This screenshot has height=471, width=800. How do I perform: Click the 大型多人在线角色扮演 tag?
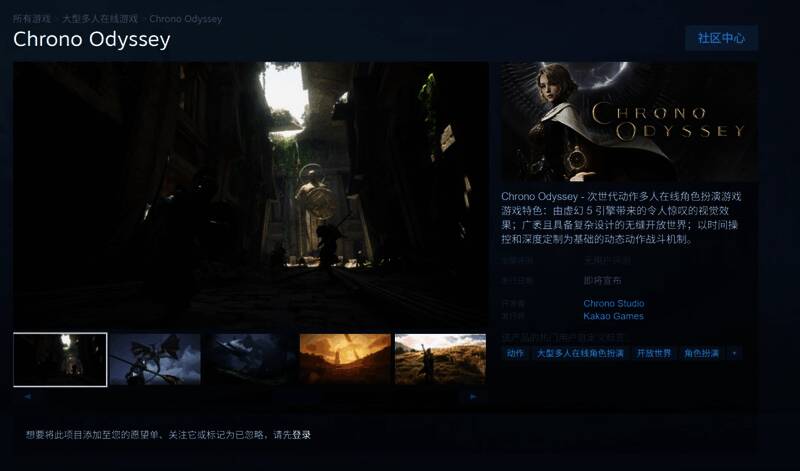coord(580,353)
